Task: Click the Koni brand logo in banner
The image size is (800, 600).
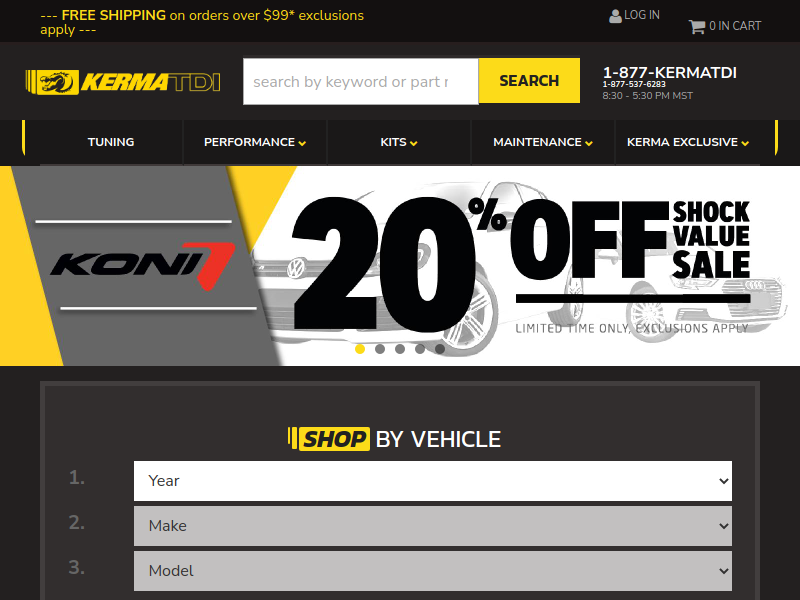Action: [x=143, y=265]
